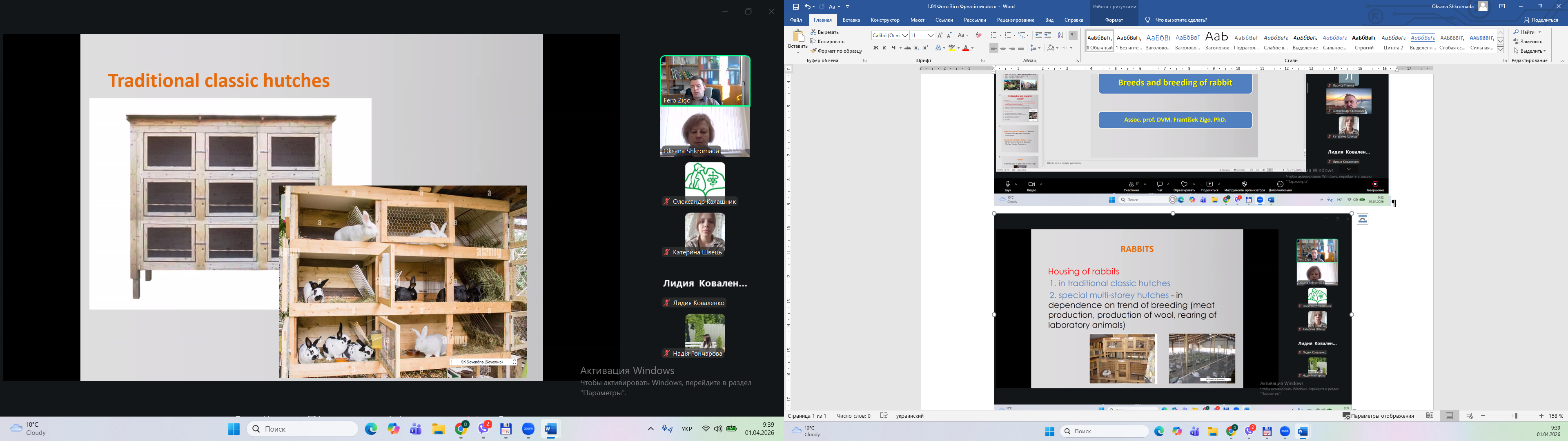Expand the font color dropdown arrow

click(x=973, y=48)
